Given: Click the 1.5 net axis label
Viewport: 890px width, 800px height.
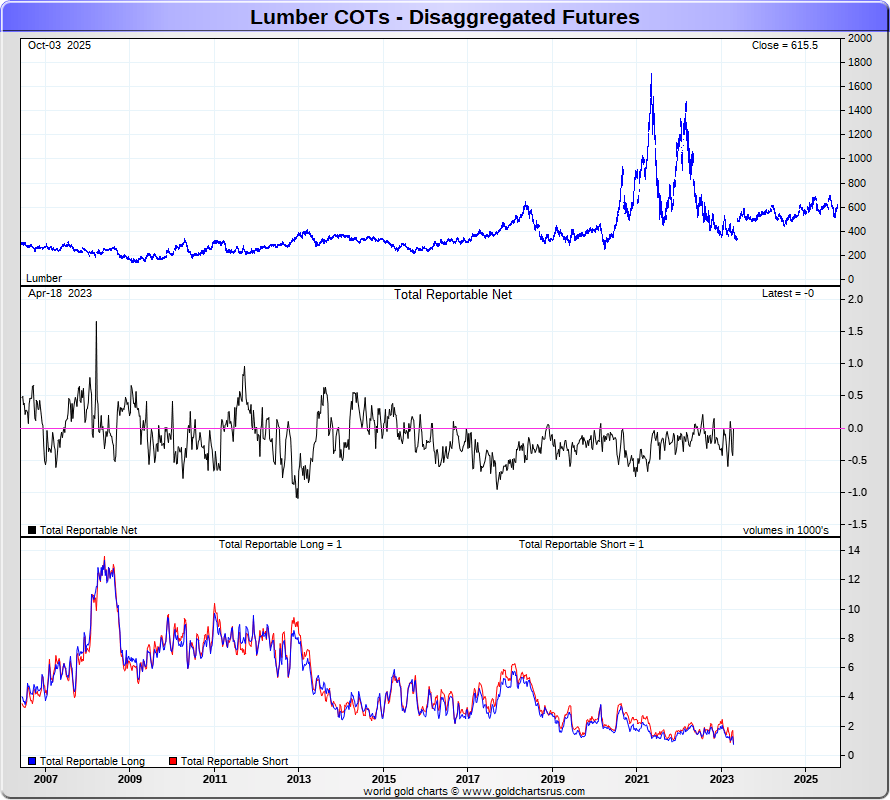Looking at the screenshot, I should click(x=855, y=331).
